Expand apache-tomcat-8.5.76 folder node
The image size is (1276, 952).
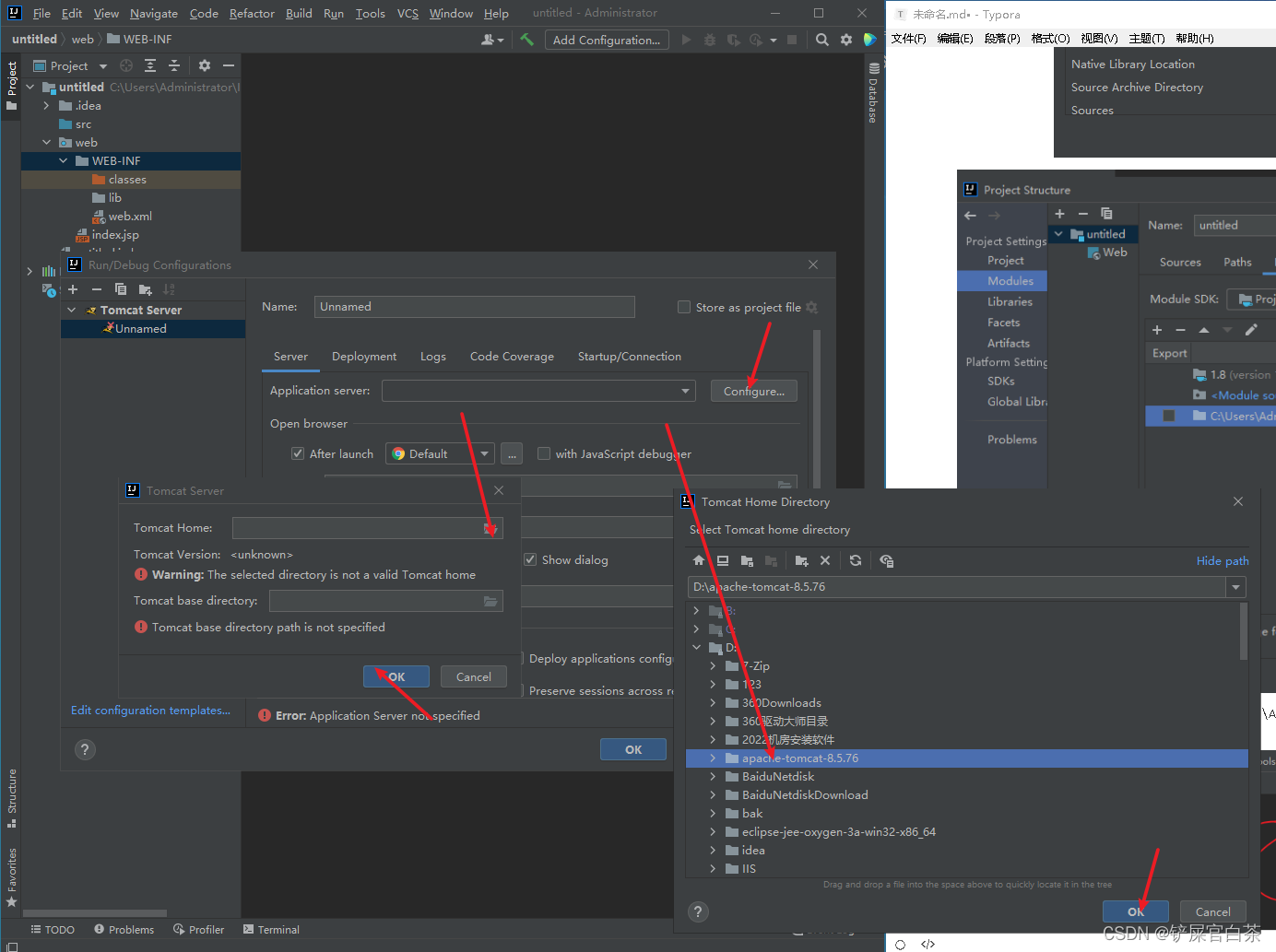(713, 758)
